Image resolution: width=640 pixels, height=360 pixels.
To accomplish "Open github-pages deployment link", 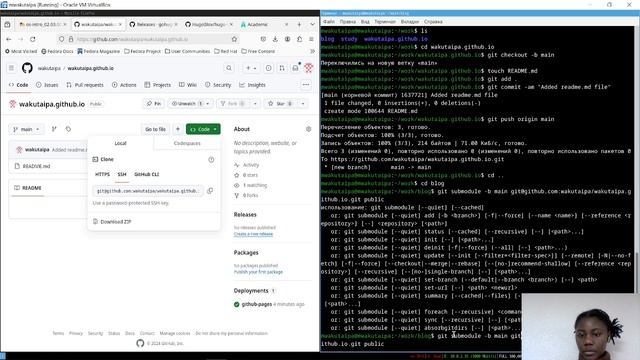I will click(x=257, y=304).
